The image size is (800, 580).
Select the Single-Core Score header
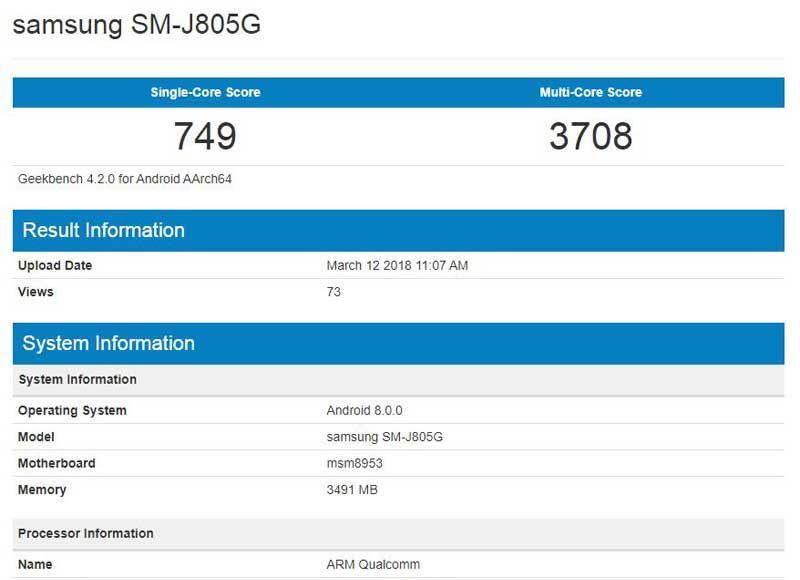205,92
